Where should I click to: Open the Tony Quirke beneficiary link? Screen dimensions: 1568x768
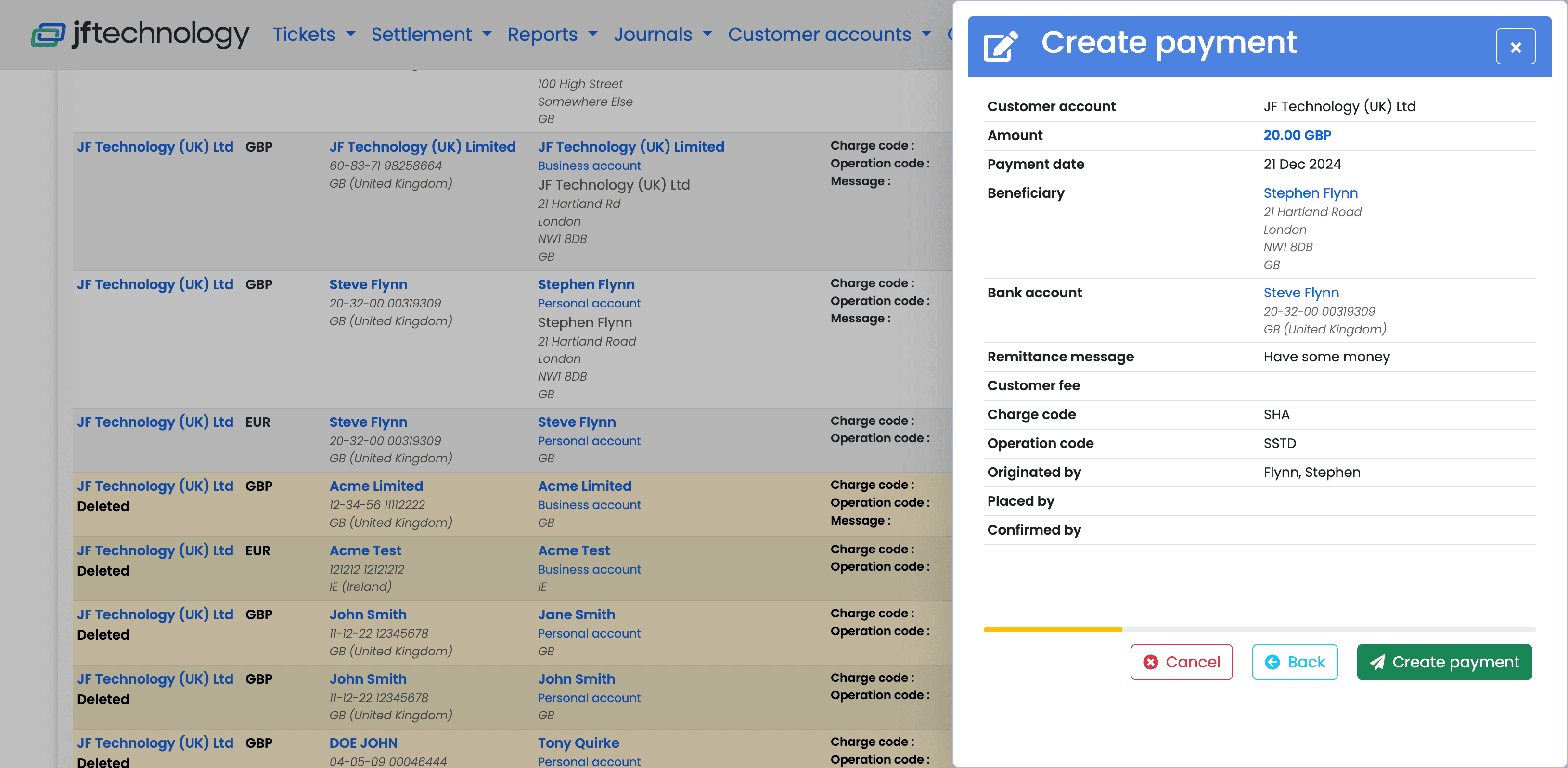click(578, 742)
